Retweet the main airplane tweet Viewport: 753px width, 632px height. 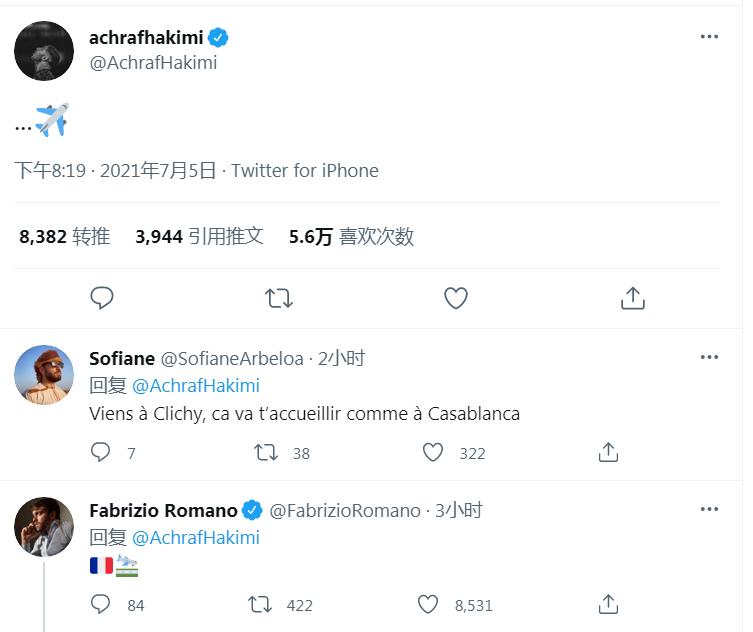click(279, 297)
